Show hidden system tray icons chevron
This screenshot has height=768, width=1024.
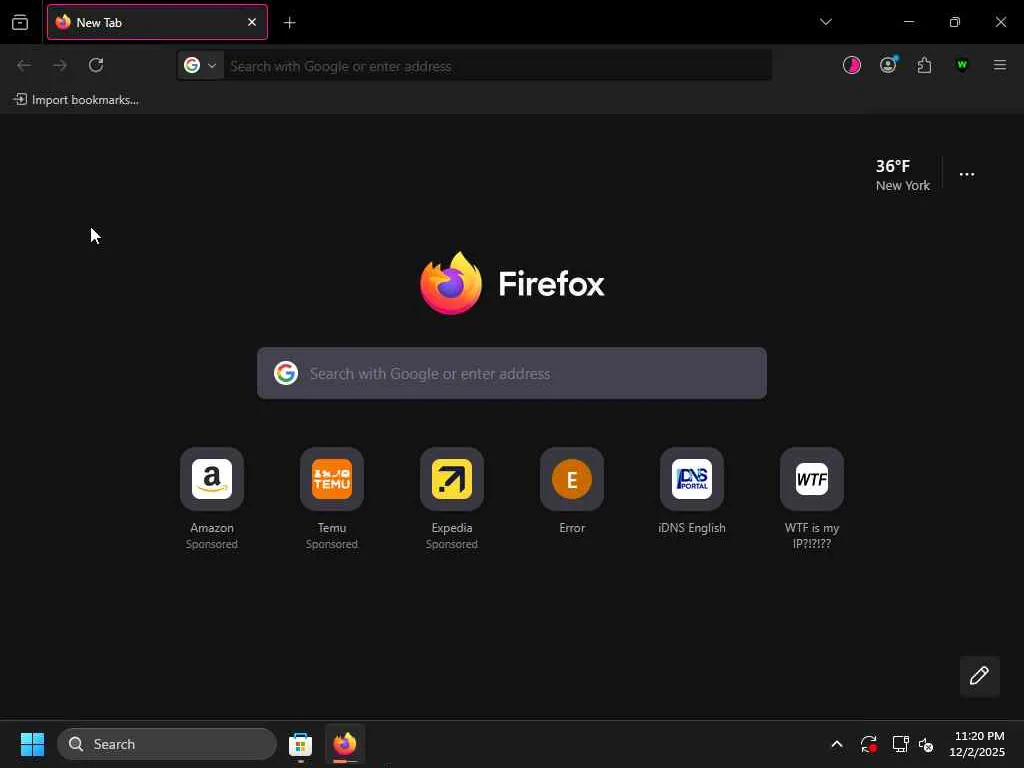pyautogui.click(x=837, y=744)
